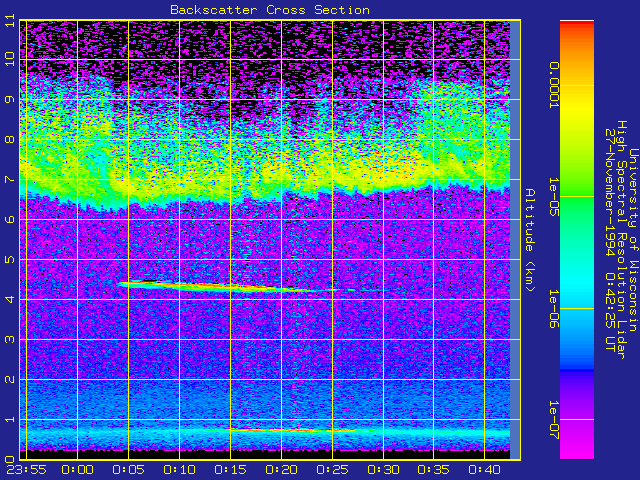
Task: Click the 1e-06 colorbar label
Action: (553, 309)
